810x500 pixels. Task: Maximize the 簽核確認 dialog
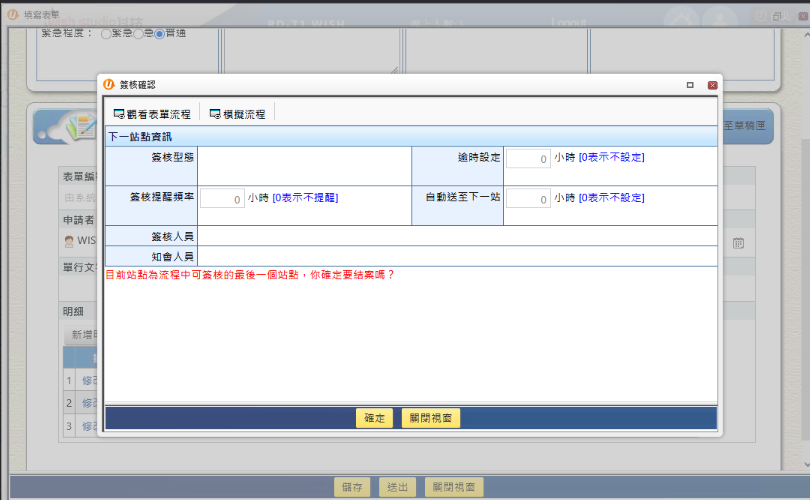click(x=690, y=85)
